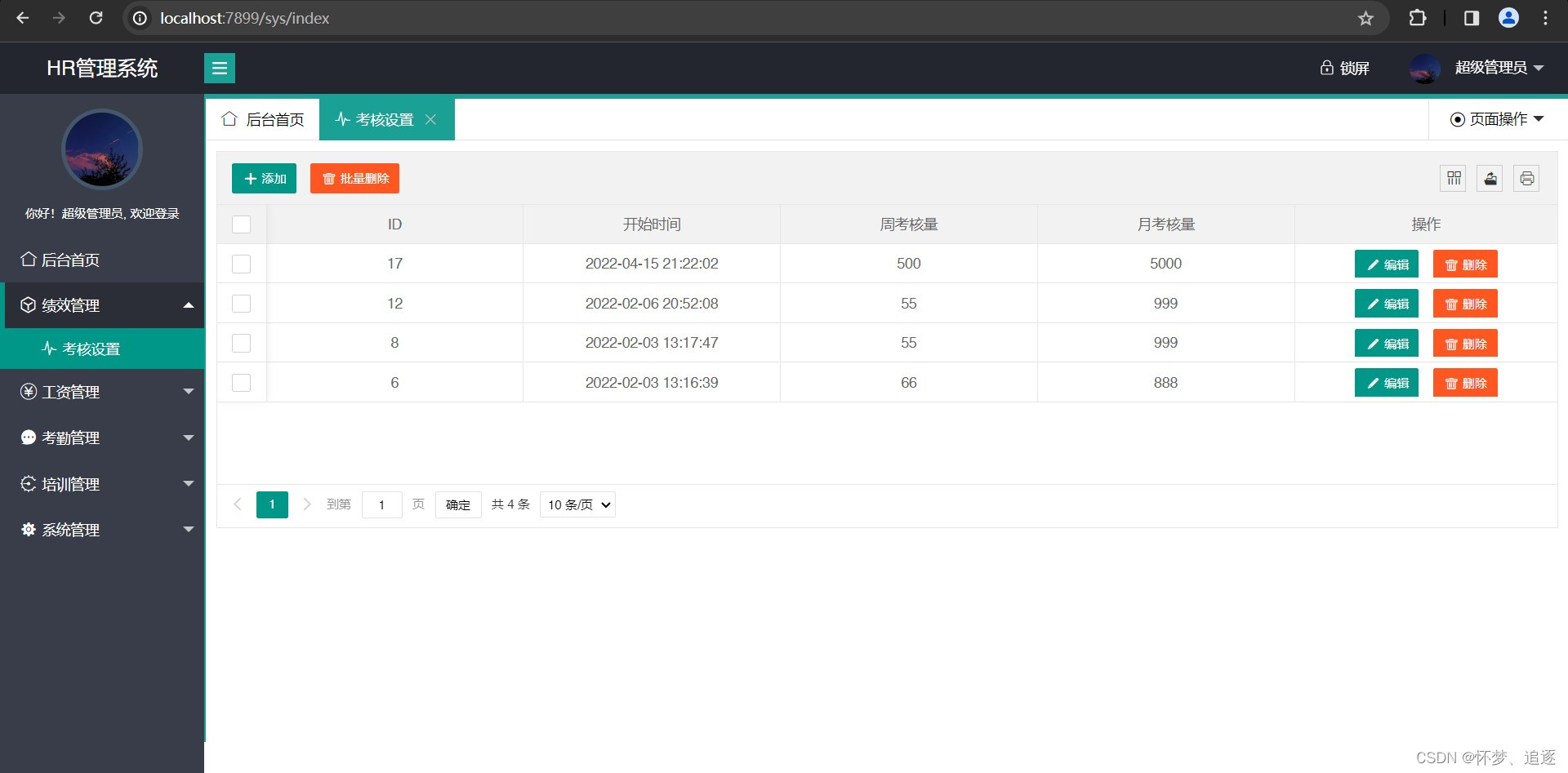Reload the page with the refresh icon
This screenshot has height=773, width=1568.
point(96,18)
